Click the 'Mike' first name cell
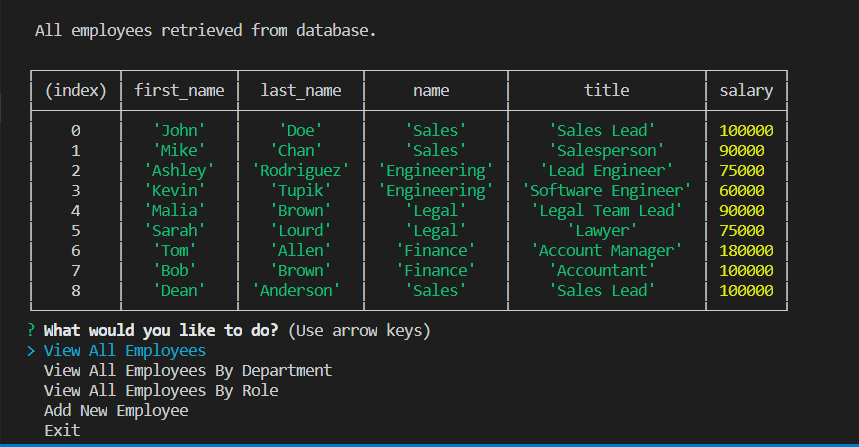The width and height of the screenshot is (859, 447). [179, 151]
